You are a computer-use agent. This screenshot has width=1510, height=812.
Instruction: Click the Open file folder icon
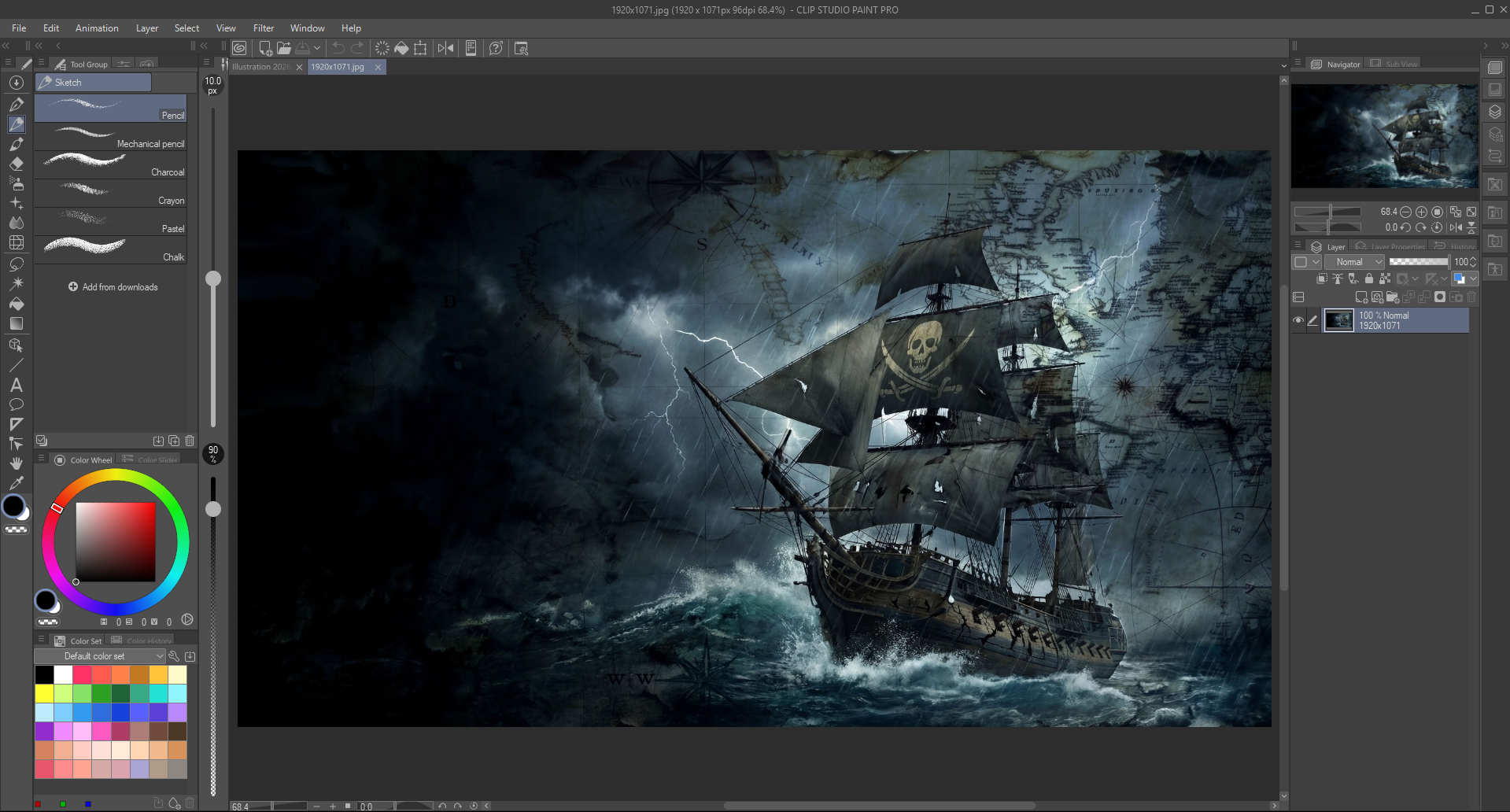tap(284, 48)
